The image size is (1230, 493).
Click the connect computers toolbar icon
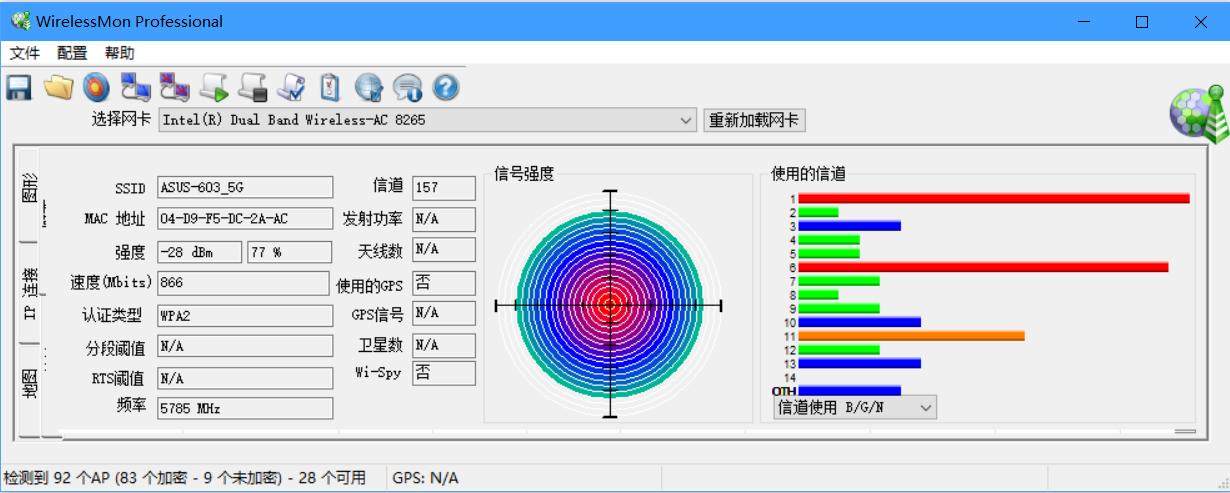click(135, 88)
